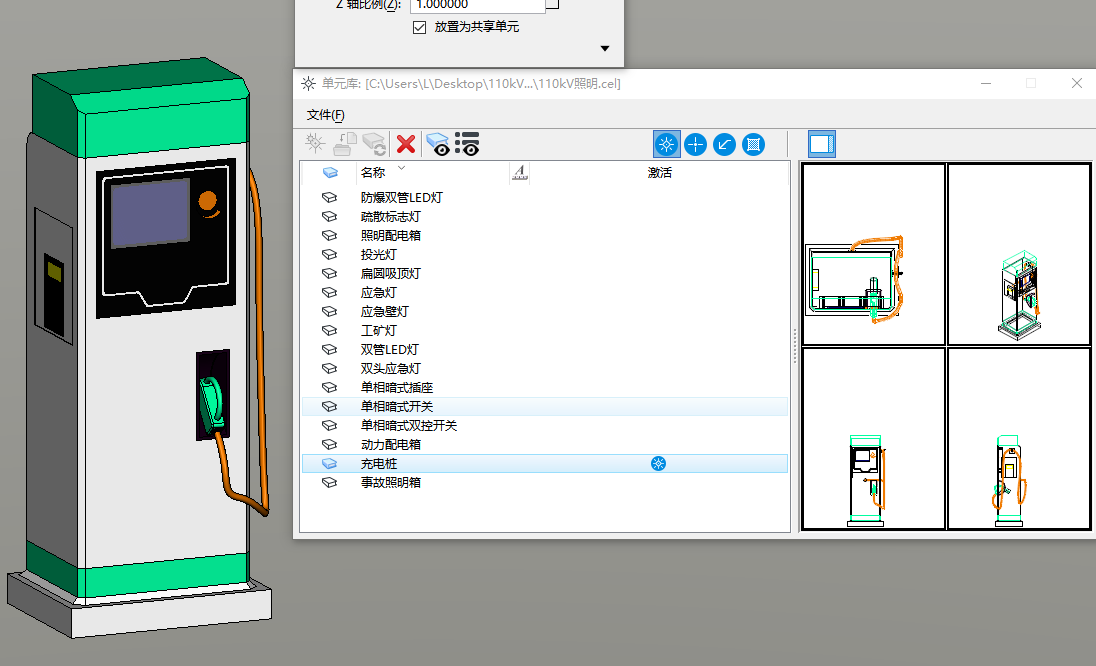The image size is (1096, 666).
Task: Select the active placement cell button
Action: point(666,145)
